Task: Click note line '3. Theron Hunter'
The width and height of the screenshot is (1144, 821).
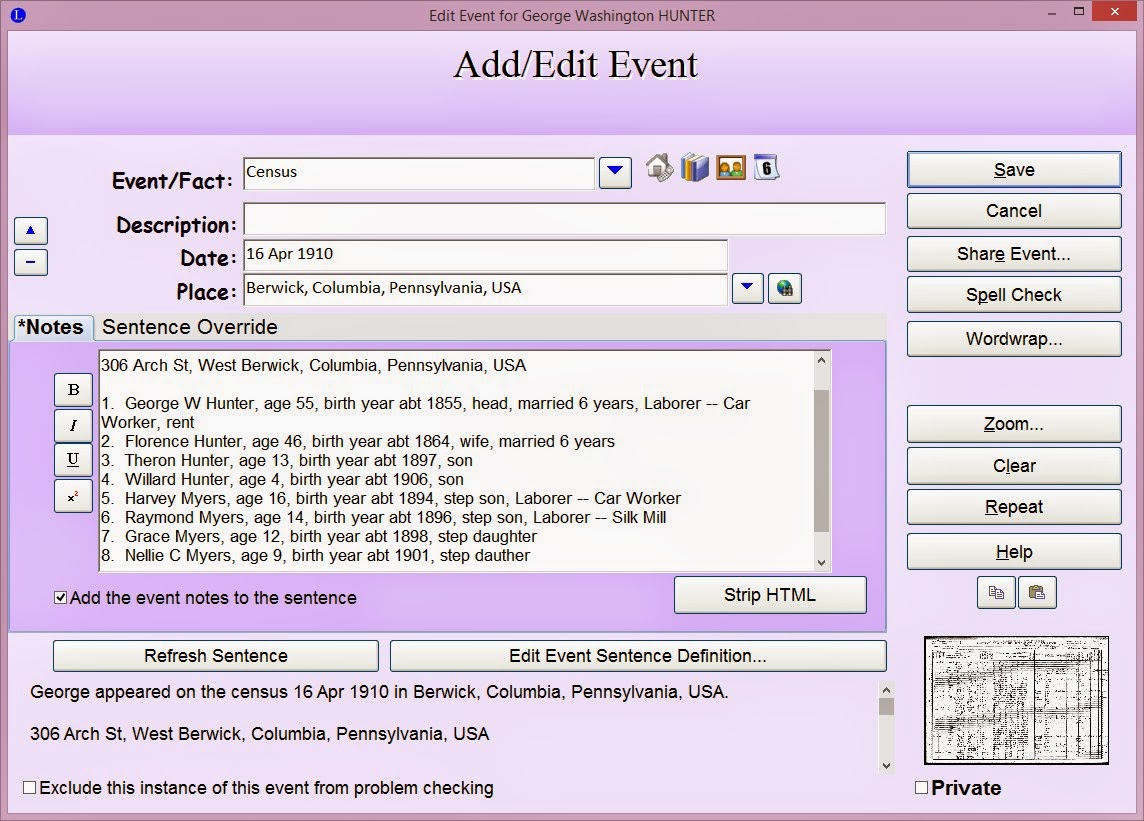Action: 287,460
